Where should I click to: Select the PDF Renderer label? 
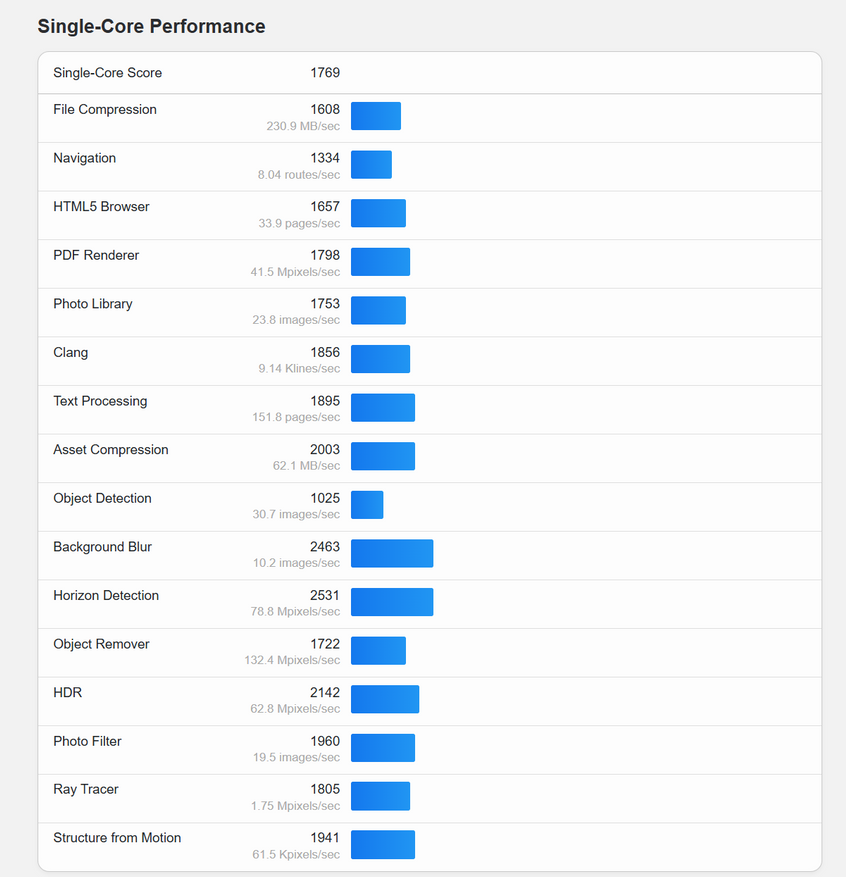click(x=96, y=255)
